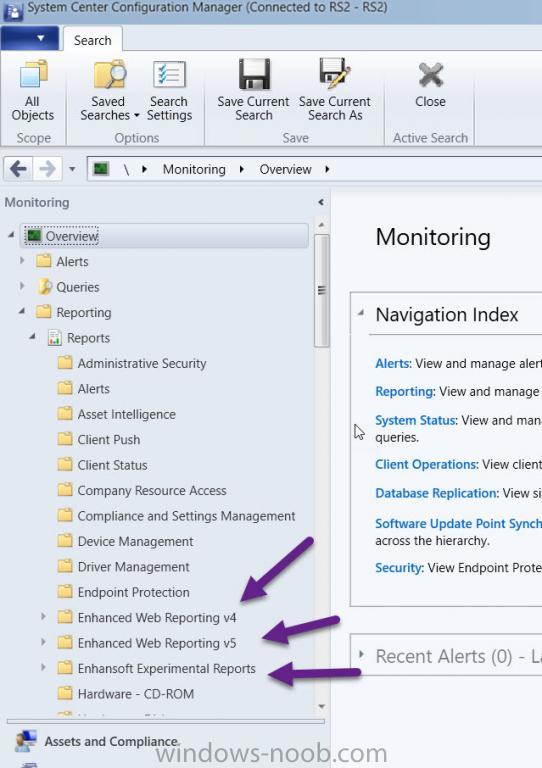
Task: Click Save Current Search As
Action: (x=335, y=91)
